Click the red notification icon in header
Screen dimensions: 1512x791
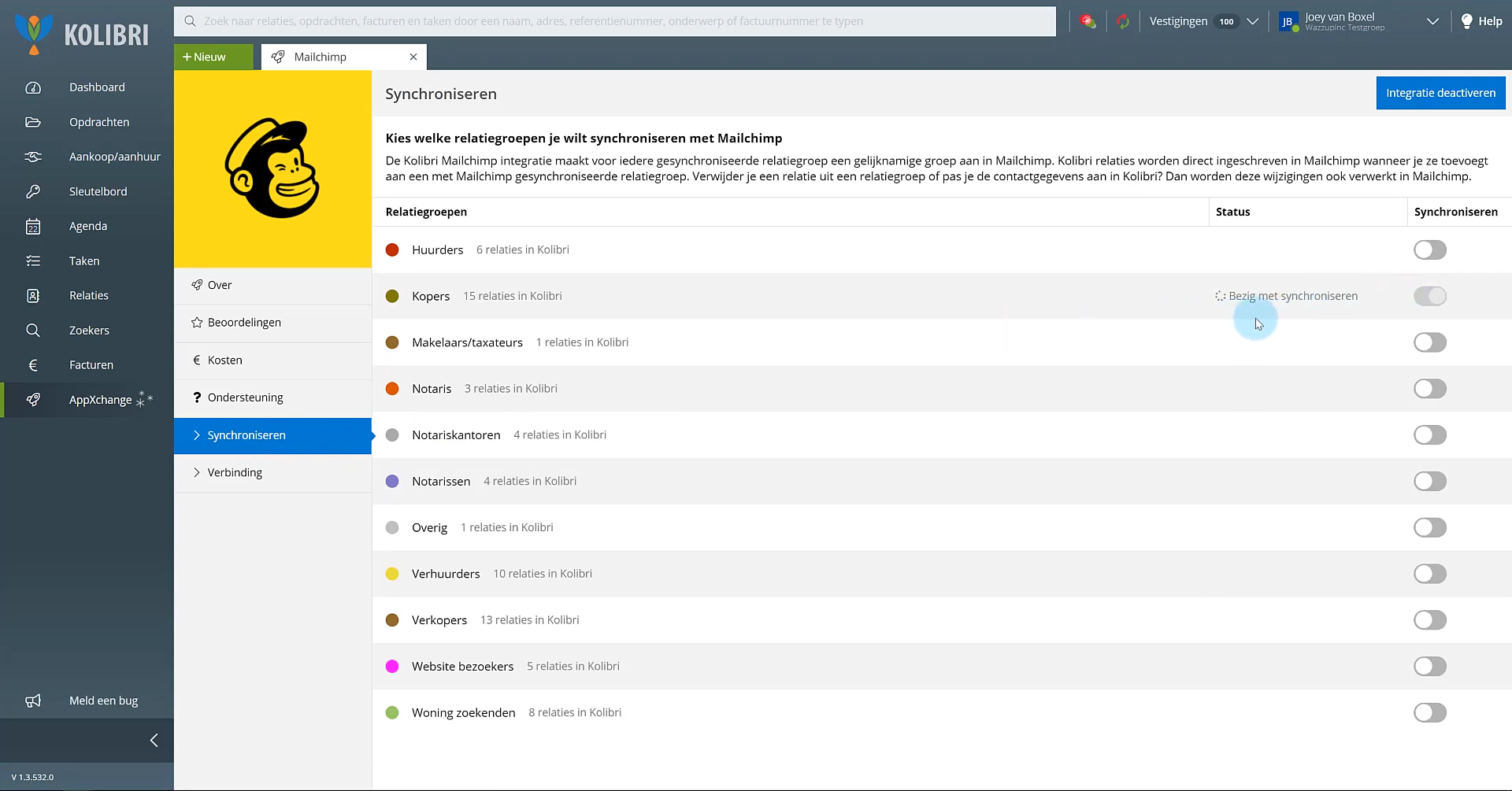(1088, 21)
